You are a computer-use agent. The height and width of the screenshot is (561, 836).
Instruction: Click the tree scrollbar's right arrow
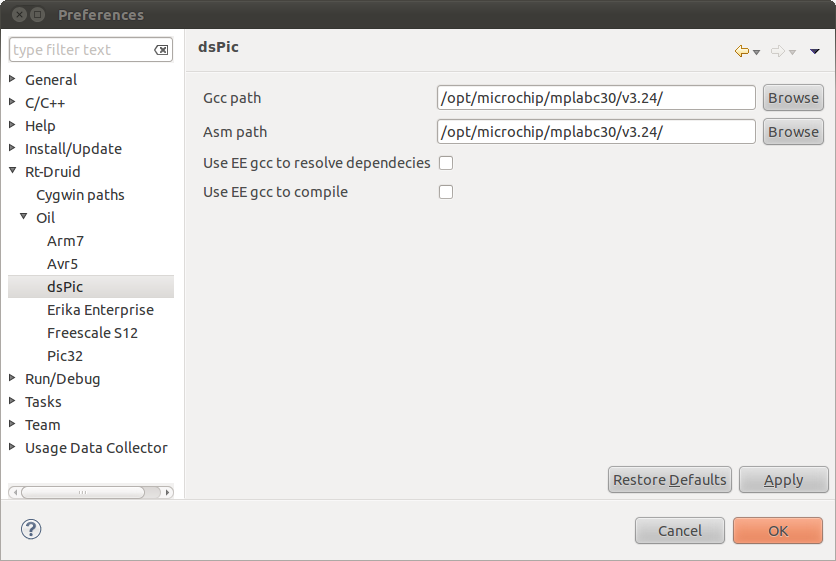coord(167,492)
